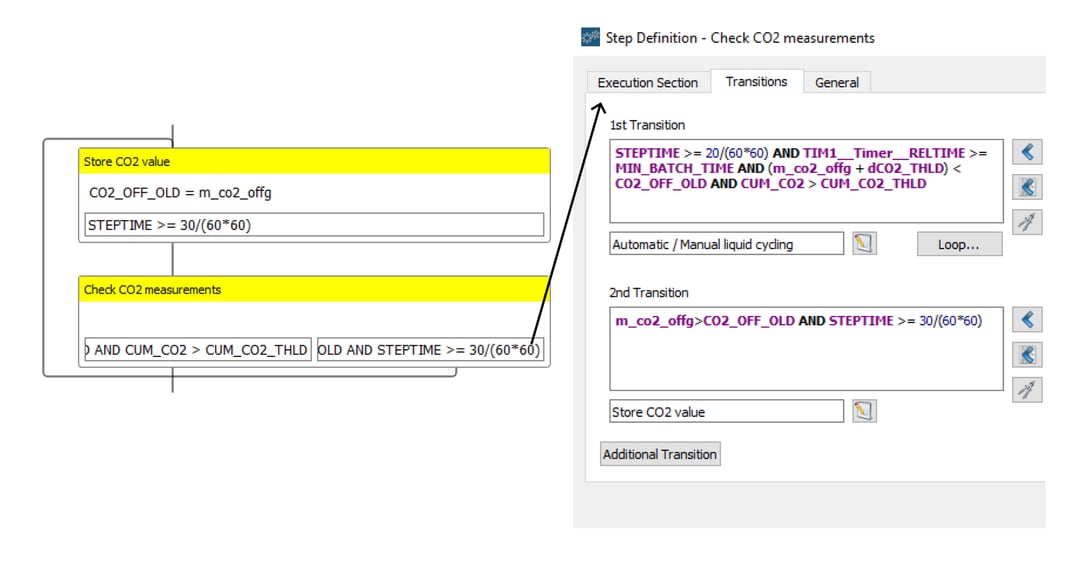Select the Store CO2 value step header
Image resolution: width=1076 pixels, height=563 pixels.
coord(314,161)
